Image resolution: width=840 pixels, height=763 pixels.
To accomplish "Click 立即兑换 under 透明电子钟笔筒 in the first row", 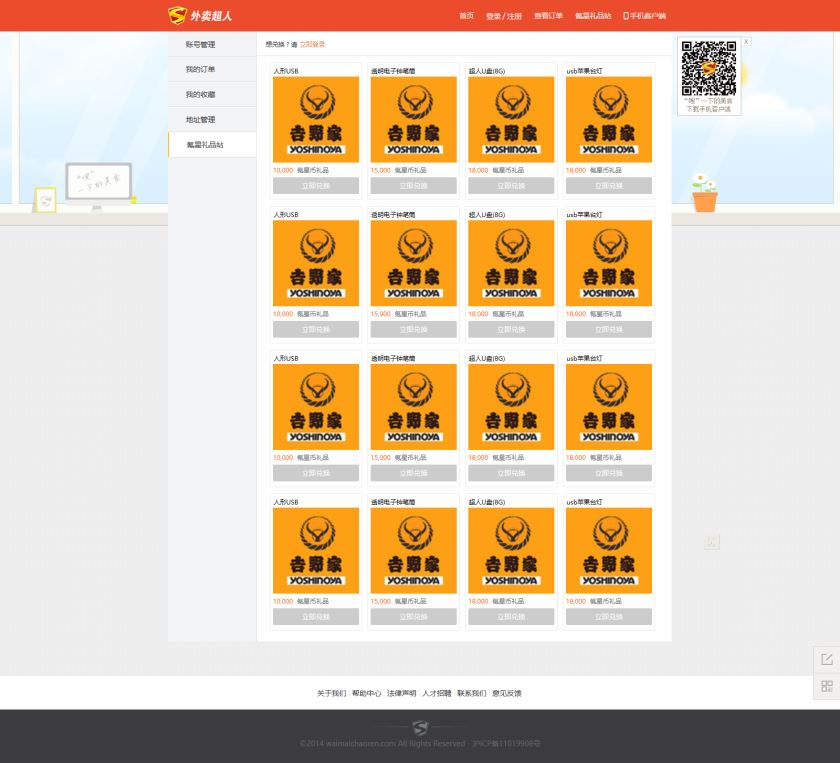I will point(414,185).
